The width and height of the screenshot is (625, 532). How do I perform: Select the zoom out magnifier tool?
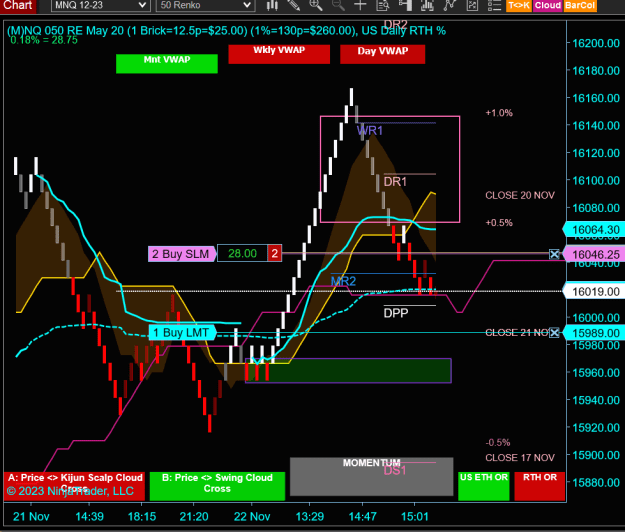click(338, 5)
